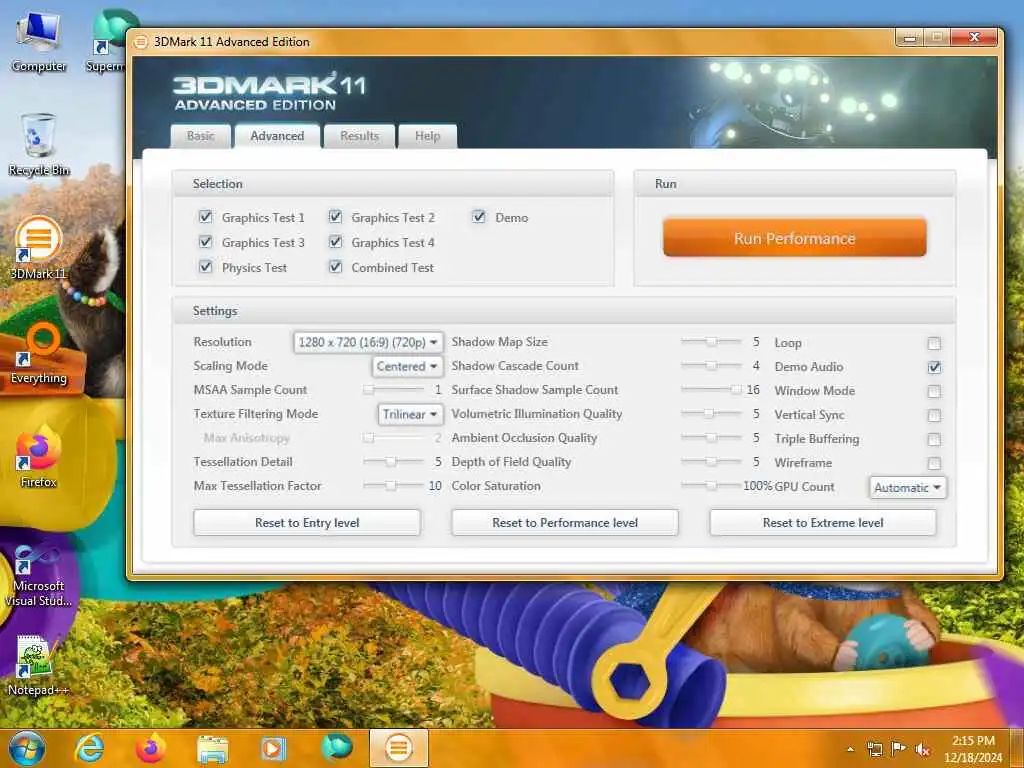Screen dimensions: 1024x768
Task: Open the Resolution dropdown
Action: (x=368, y=342)
